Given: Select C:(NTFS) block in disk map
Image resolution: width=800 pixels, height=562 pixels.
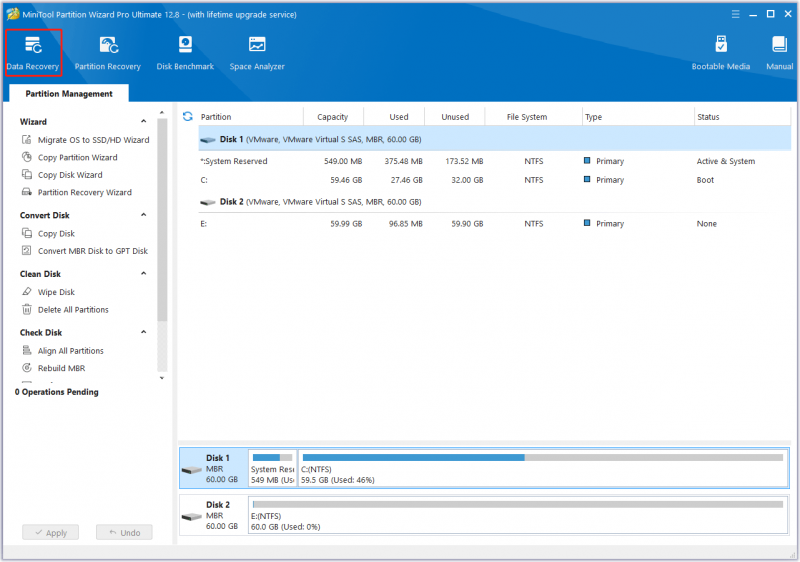Looking at the screenshot, I should 543,468.
